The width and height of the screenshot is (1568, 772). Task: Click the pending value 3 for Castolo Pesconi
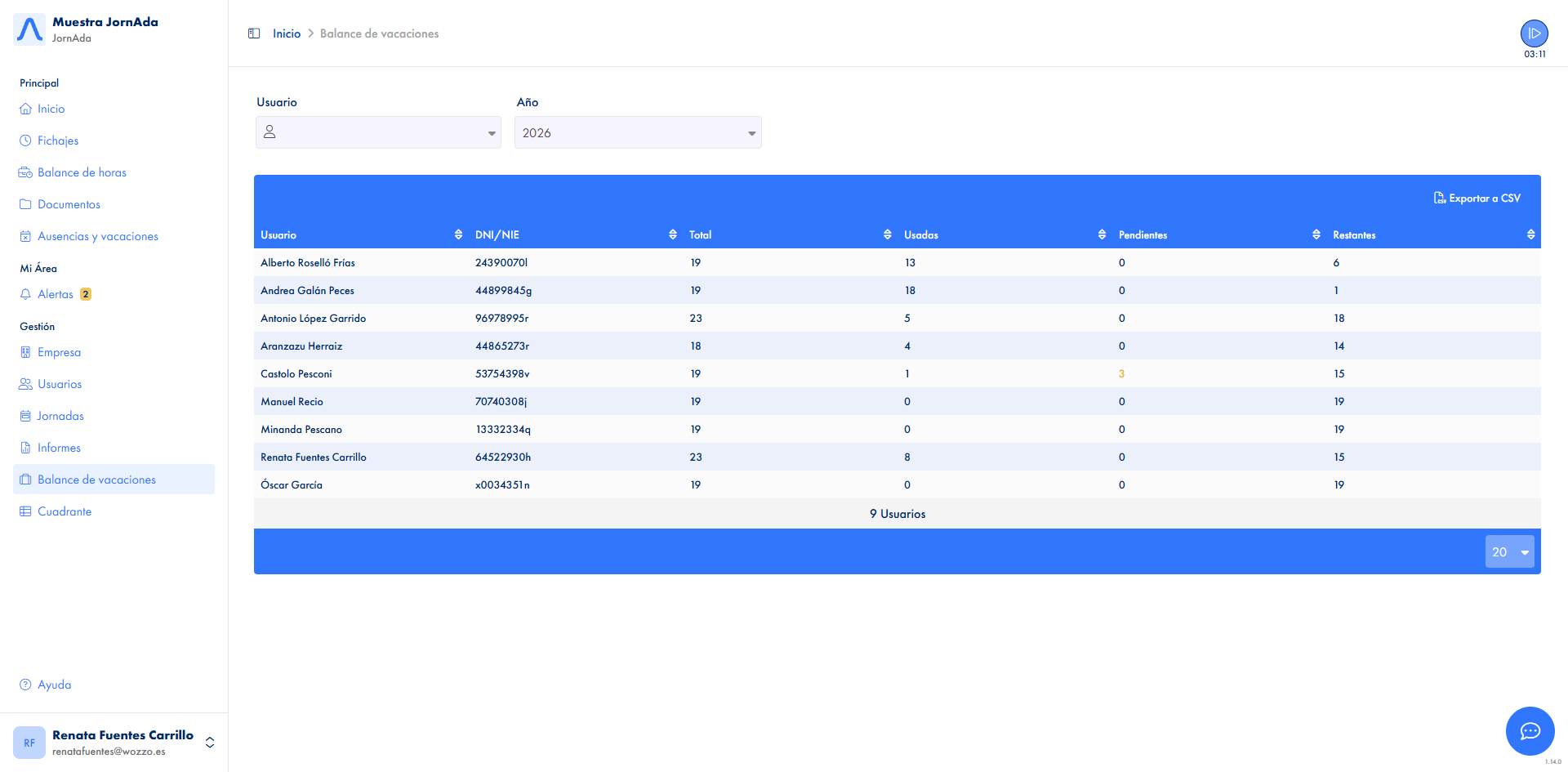click(x=1121, y=374)
